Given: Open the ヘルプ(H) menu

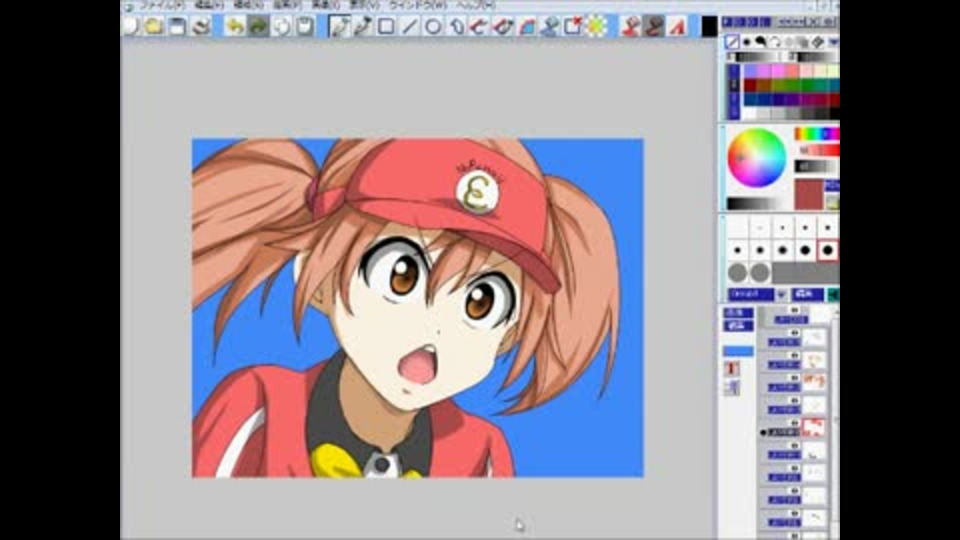Looking at the screenshot, I should coord(476,5).
